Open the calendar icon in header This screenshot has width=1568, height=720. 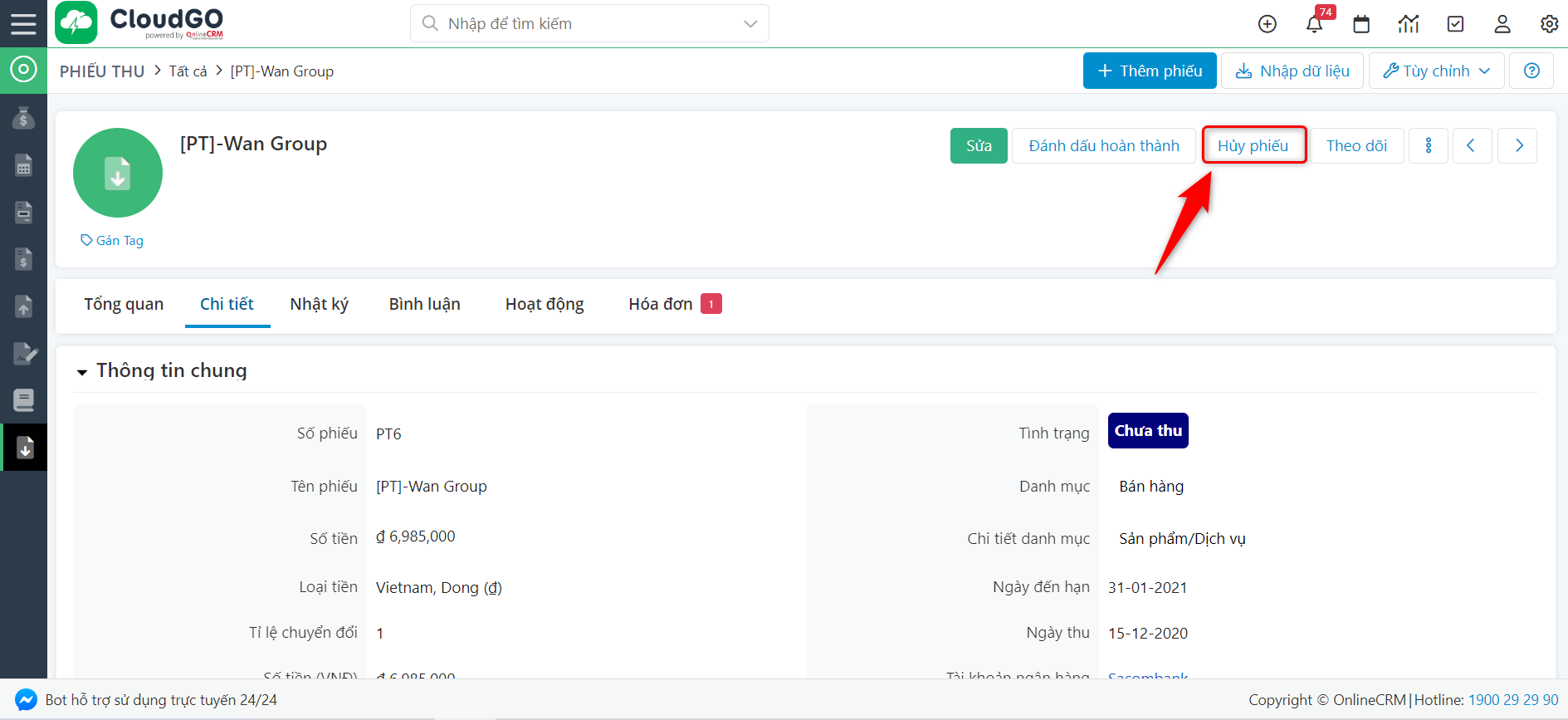[x=1361, y=24]
